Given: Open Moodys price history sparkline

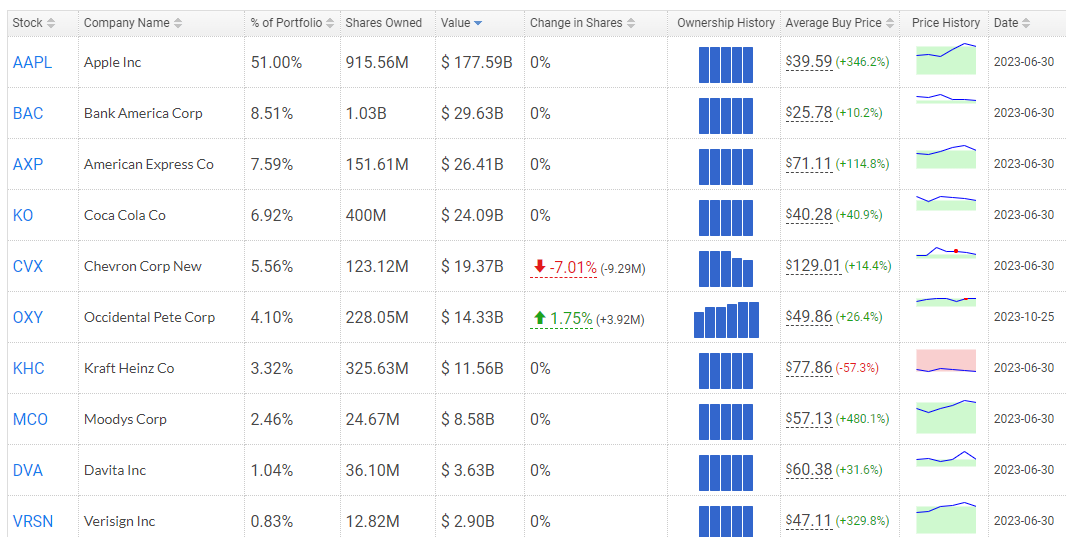Looking at the screenshot, I should [946, 416].
